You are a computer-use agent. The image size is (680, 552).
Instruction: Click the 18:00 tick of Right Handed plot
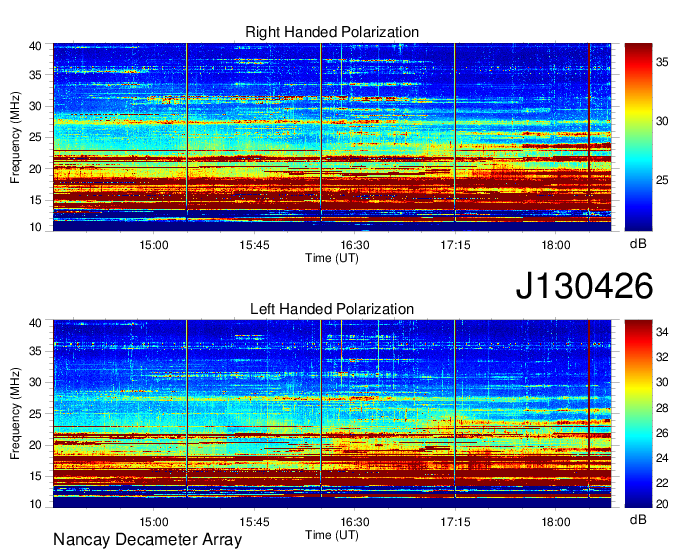coord(556,245)
